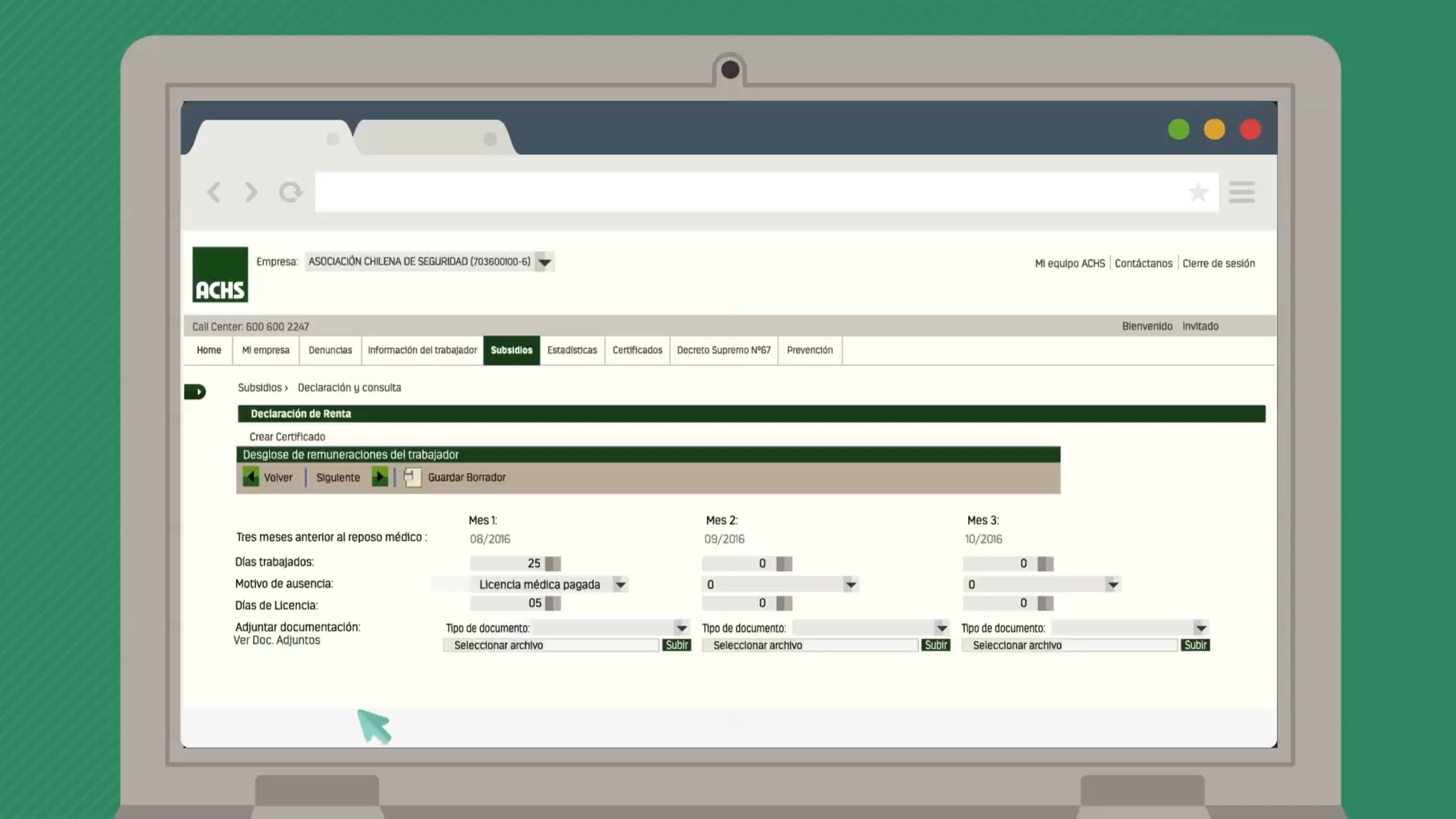The width and height of the screenshot is (1456, 819).
Task: Click the Días de Licencia stepper for Mes 3
Action: pos(1045,604)
